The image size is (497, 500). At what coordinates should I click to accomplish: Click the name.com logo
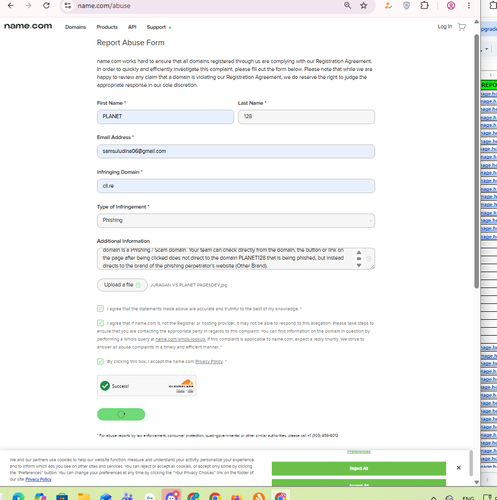(x=28, y=26)
